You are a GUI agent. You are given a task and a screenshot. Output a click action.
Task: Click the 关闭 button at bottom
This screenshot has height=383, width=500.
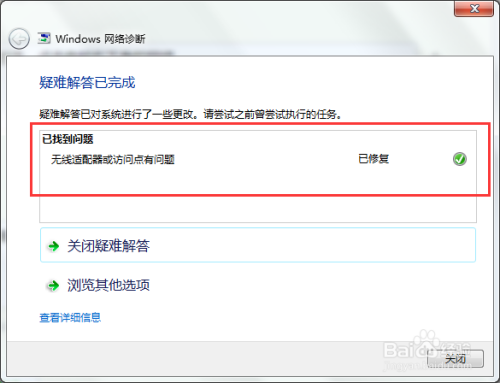[455, 359]
